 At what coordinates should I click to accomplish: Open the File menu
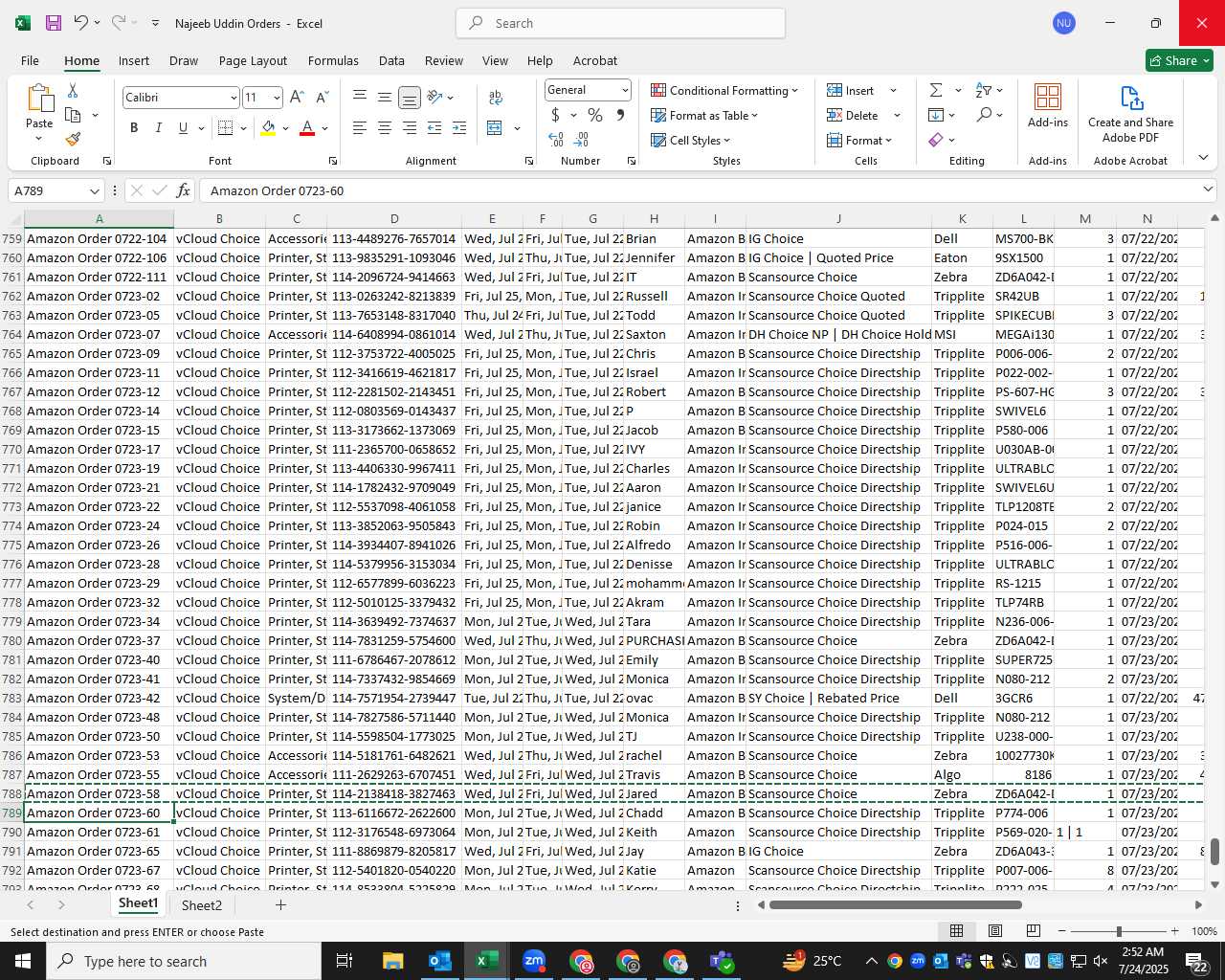[31, 60]
